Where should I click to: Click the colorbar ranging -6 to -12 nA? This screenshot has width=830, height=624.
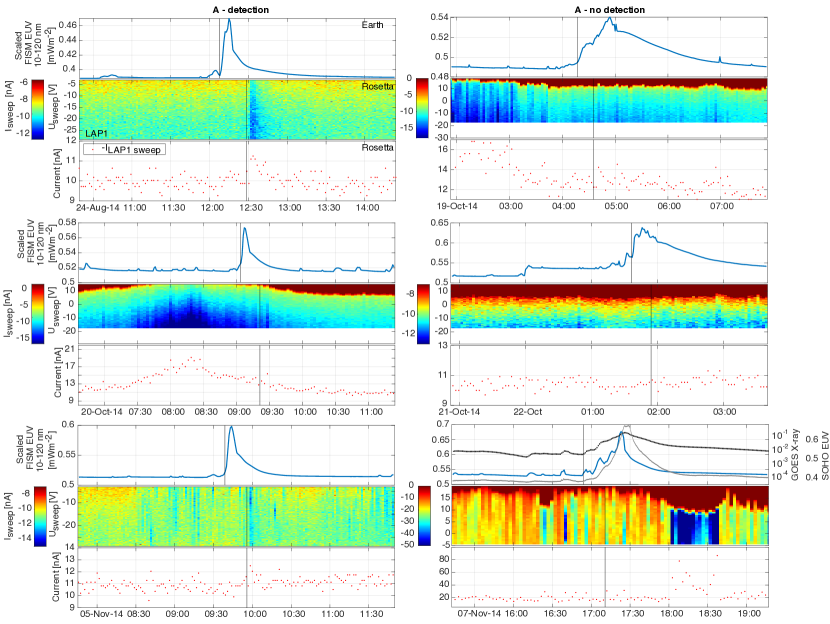click(x=38, y=110)
